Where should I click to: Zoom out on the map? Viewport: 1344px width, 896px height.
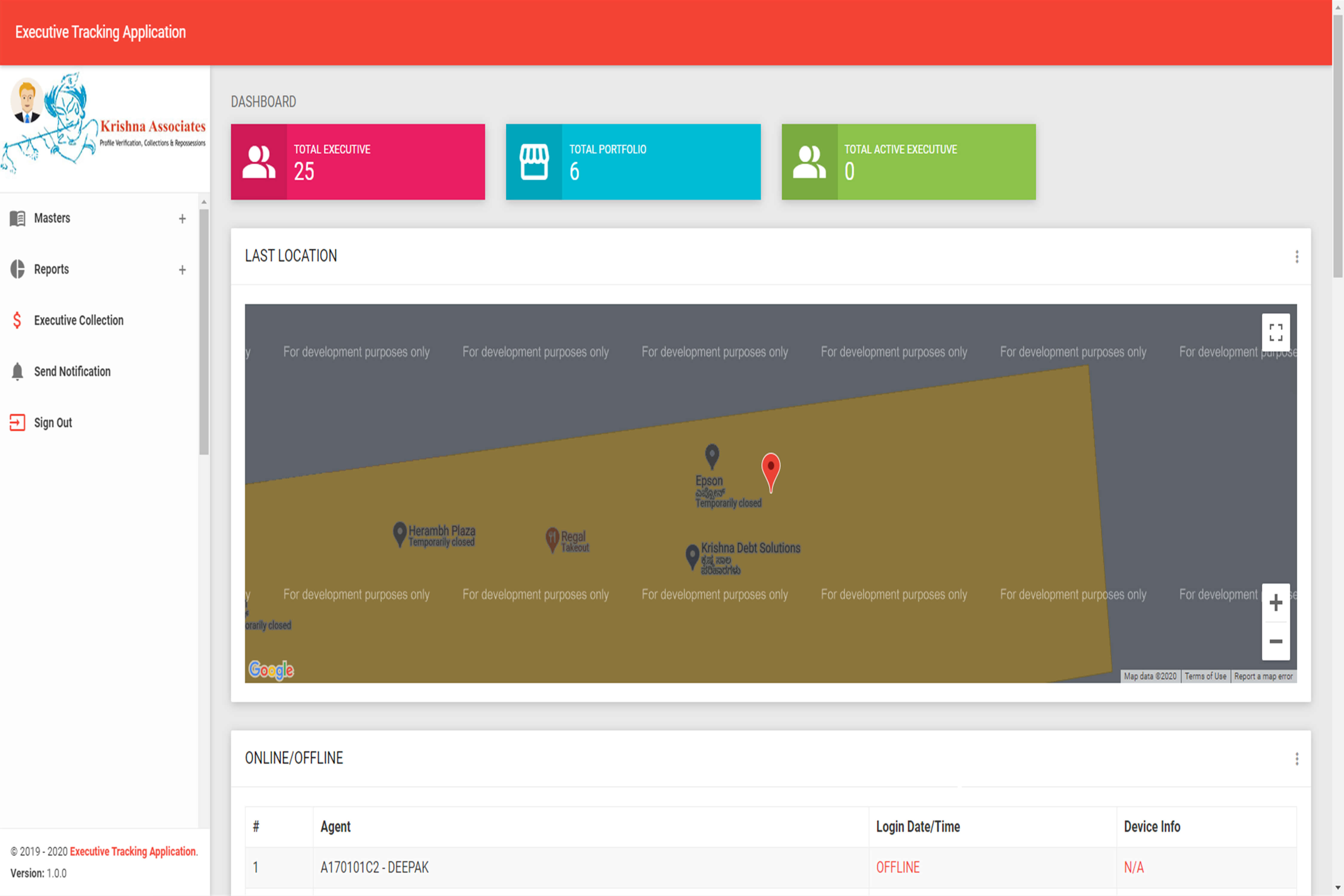[x=1275, y=641]
